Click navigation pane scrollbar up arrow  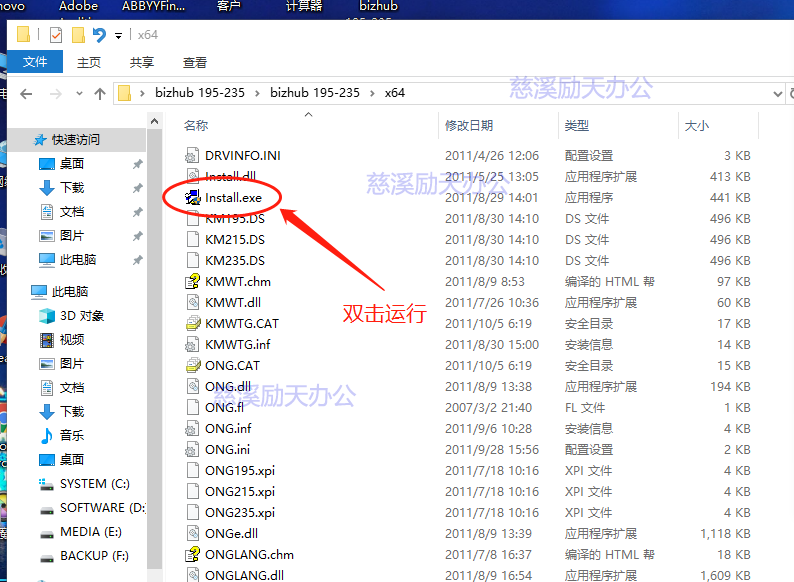pyautogui.click(x=155, y=122)
